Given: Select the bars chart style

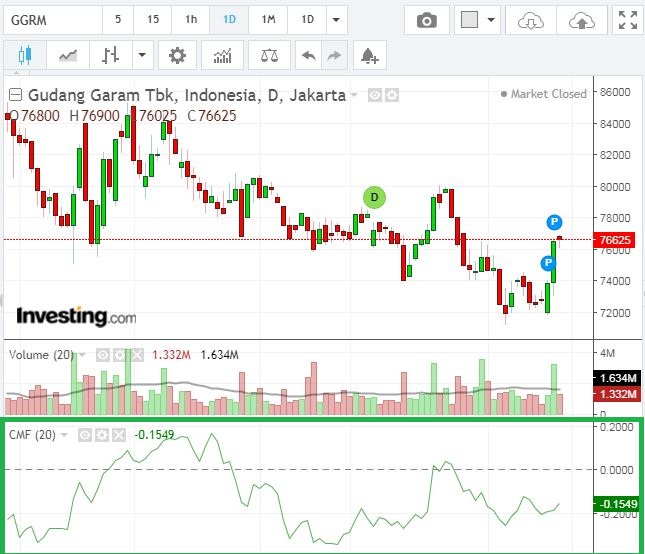Looking at the screenshot, I should pos(111,55).
